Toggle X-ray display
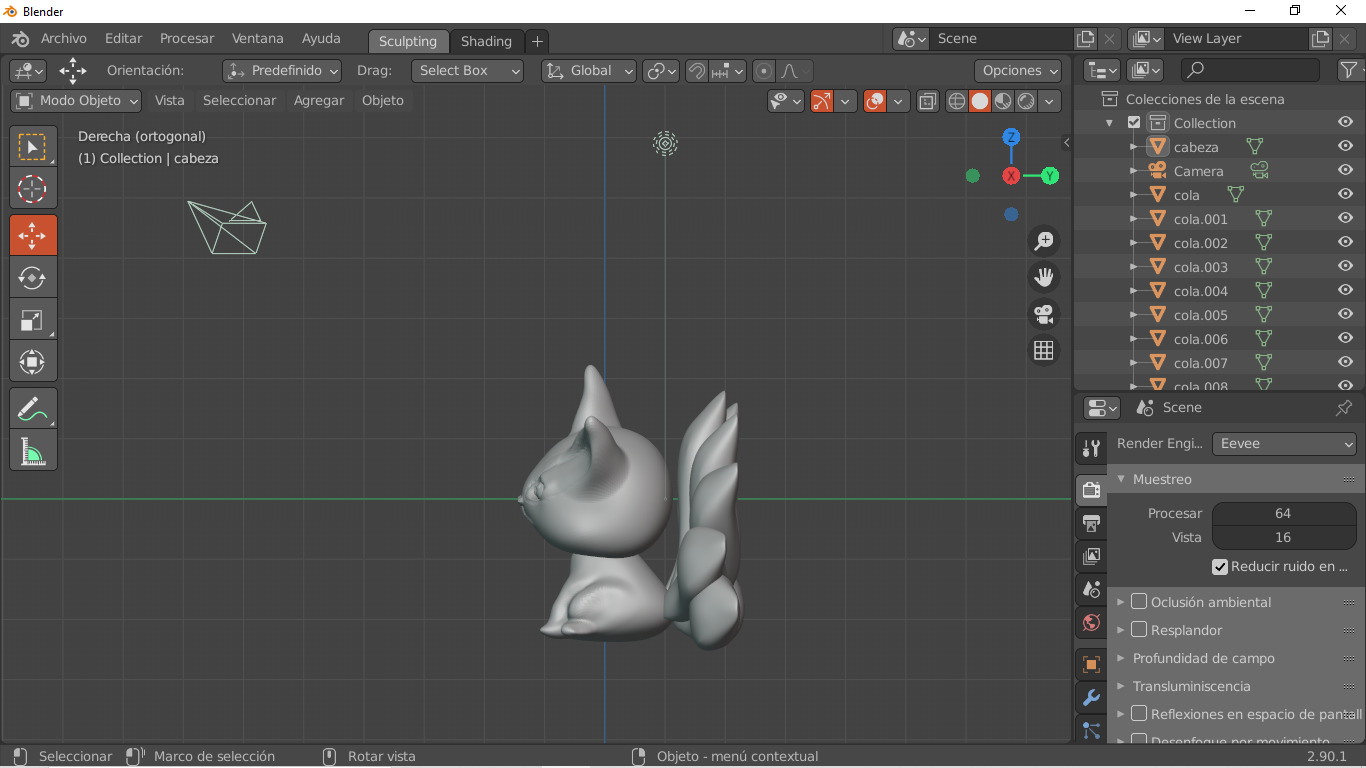 click(928, 101)
